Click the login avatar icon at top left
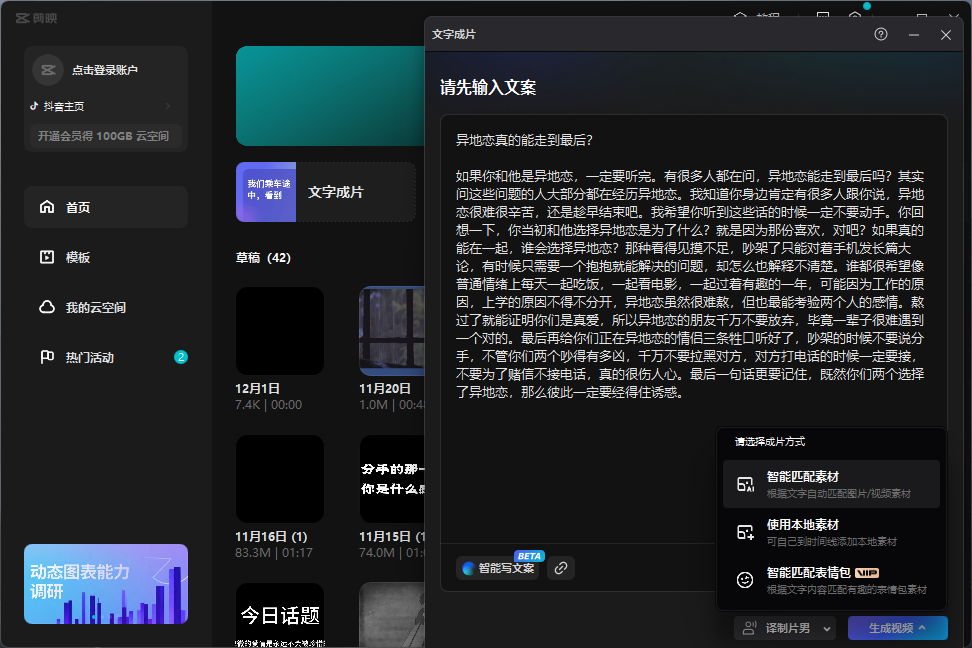972x648 pixels. (x=48, y=69)
